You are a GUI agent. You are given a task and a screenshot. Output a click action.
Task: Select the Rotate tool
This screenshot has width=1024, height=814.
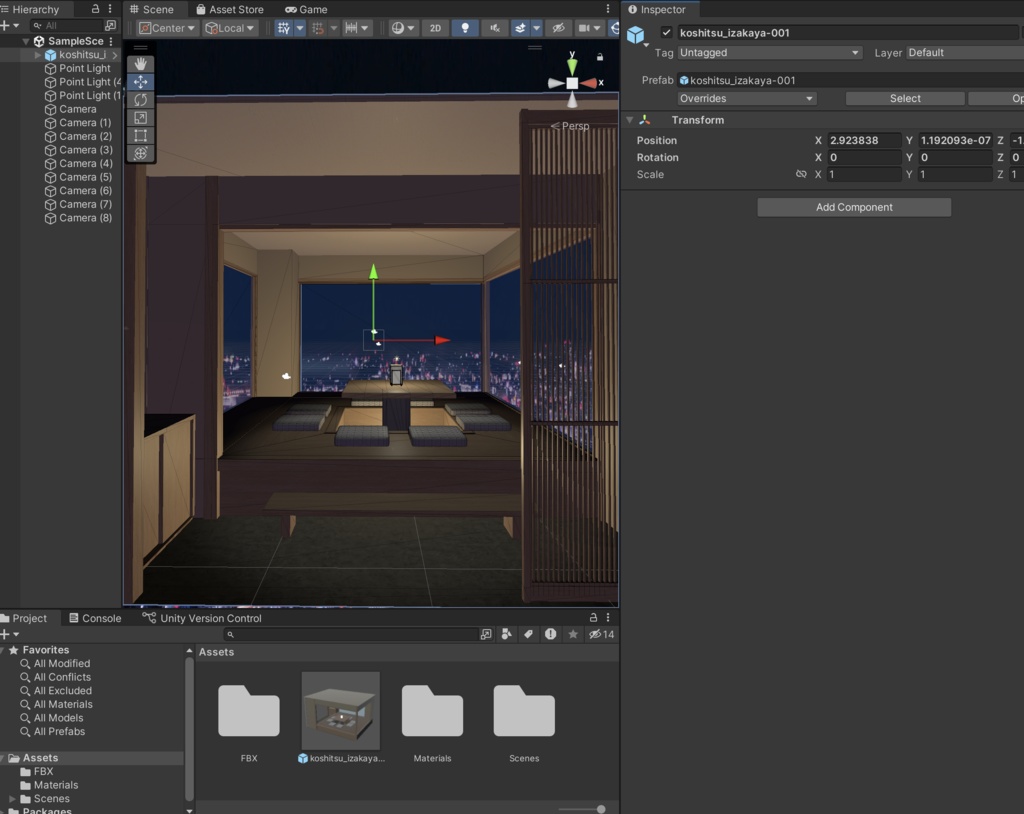(x=140, y=100)
